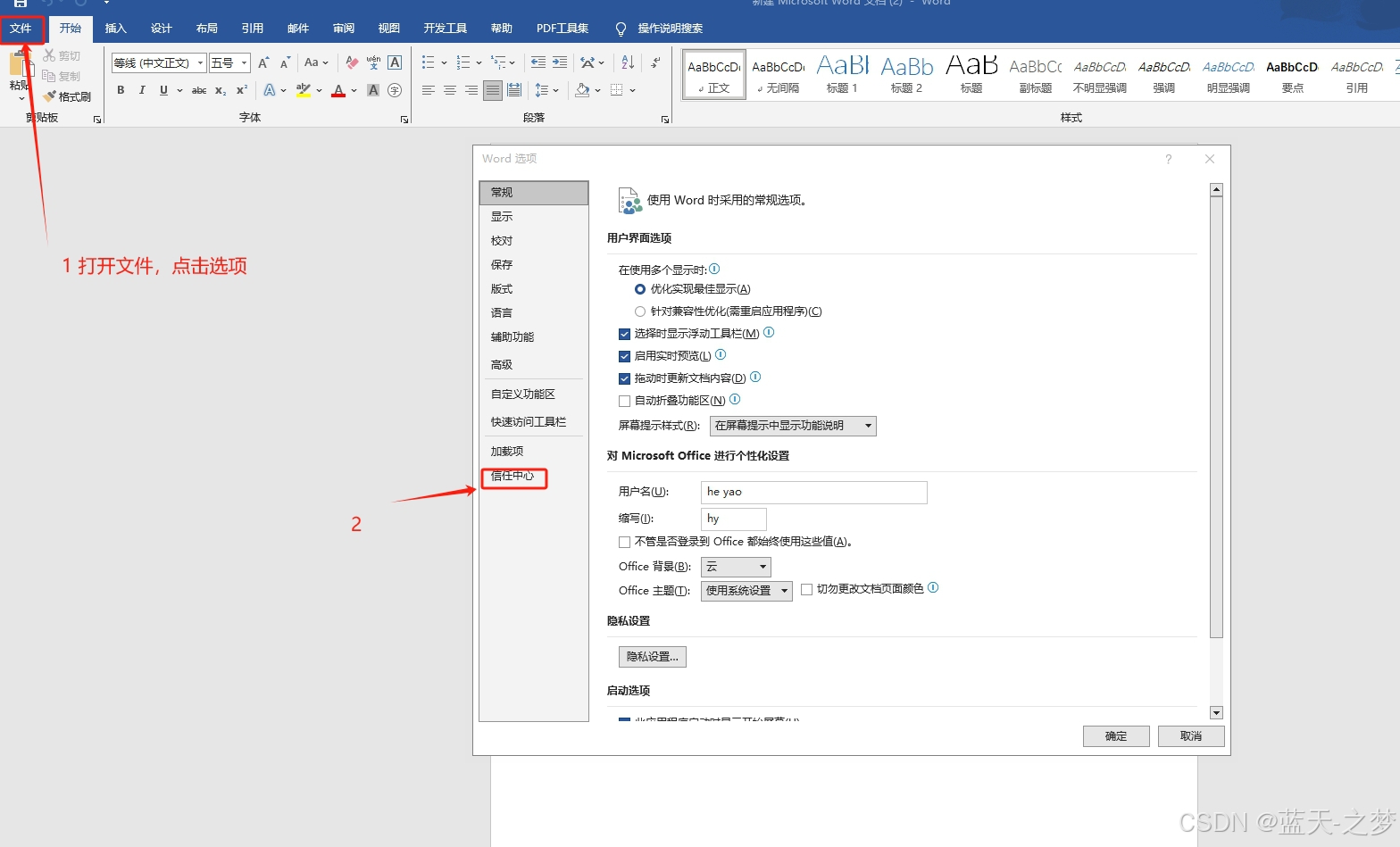Apply the 标题 1 style
Viewport: 1400px width, 847px height.
[842, 74]
